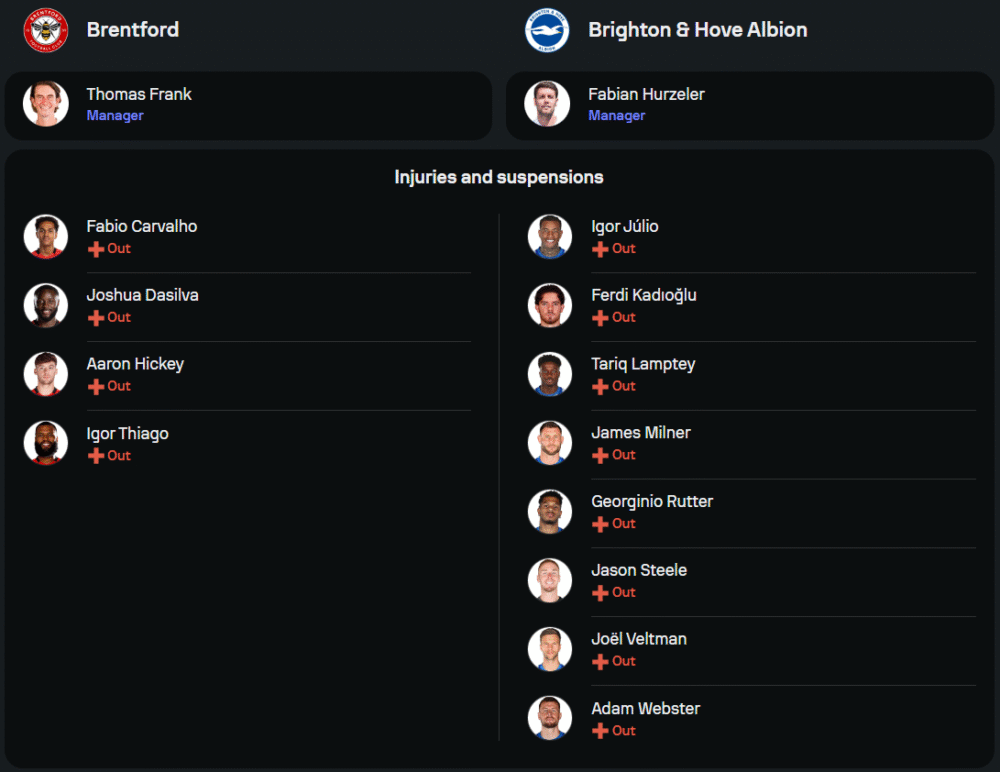Open Fabian Hurzeler's manager photo
1000x772 pixels.
(547, 104)
